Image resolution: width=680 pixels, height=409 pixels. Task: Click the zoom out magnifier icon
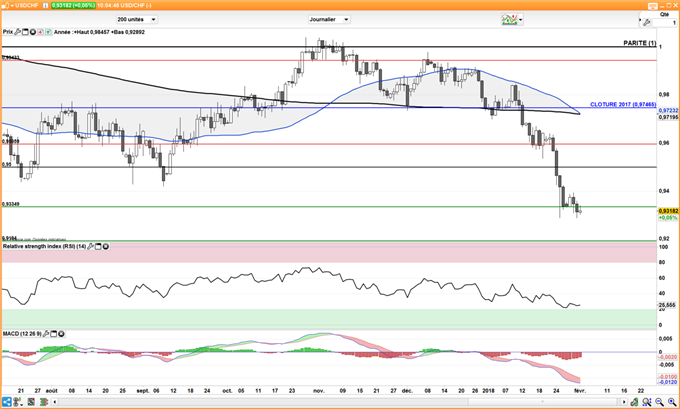coord(660,402)
